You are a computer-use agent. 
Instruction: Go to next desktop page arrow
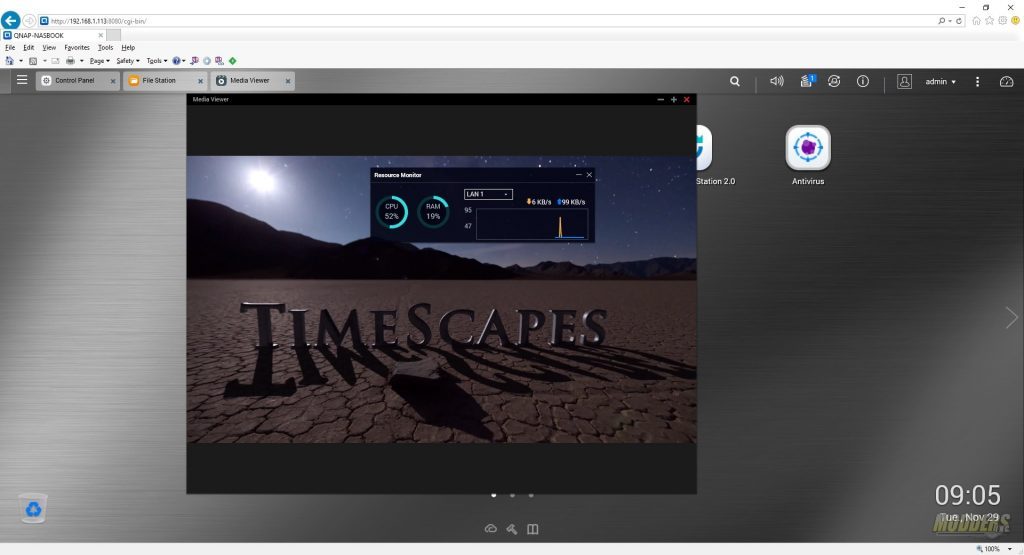[x=1011, y=318]
